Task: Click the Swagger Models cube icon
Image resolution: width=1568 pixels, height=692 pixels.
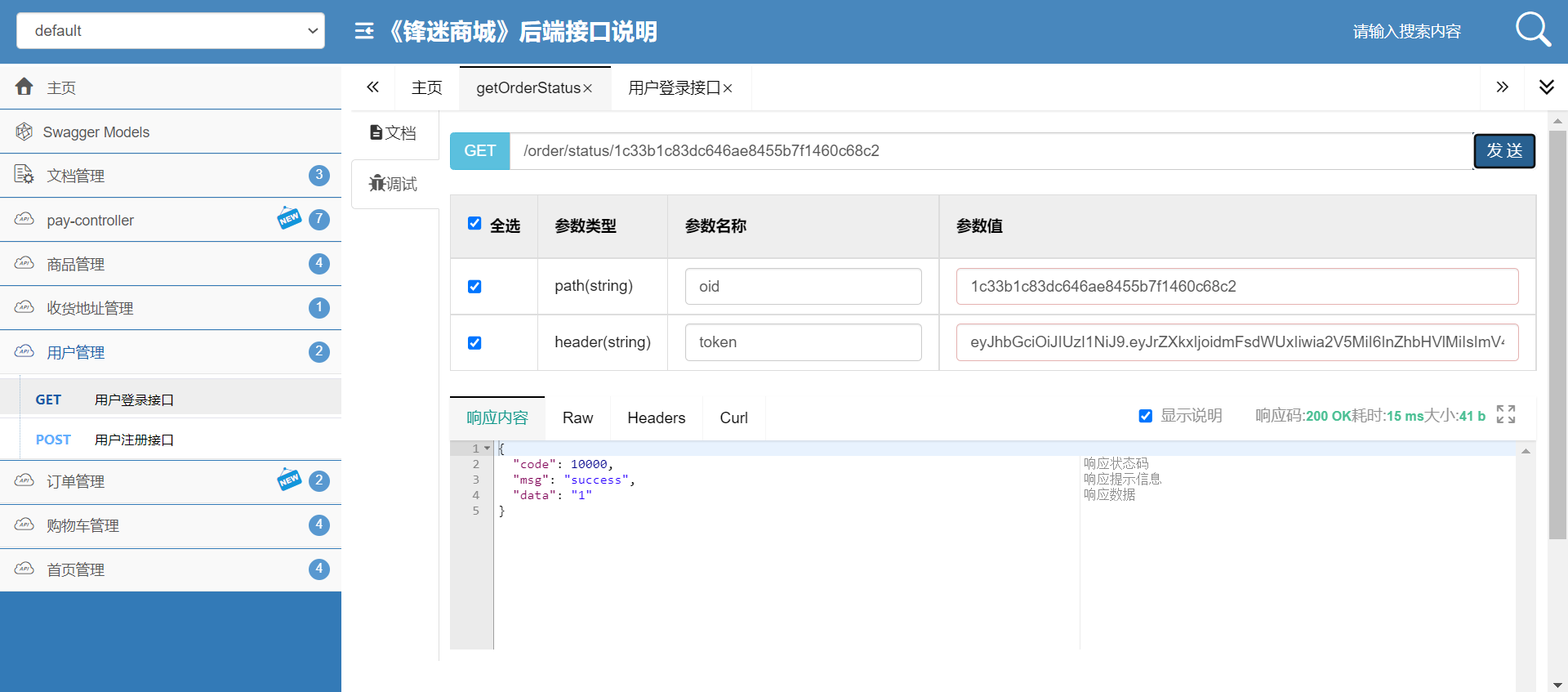Action: (x=24, y=132)
